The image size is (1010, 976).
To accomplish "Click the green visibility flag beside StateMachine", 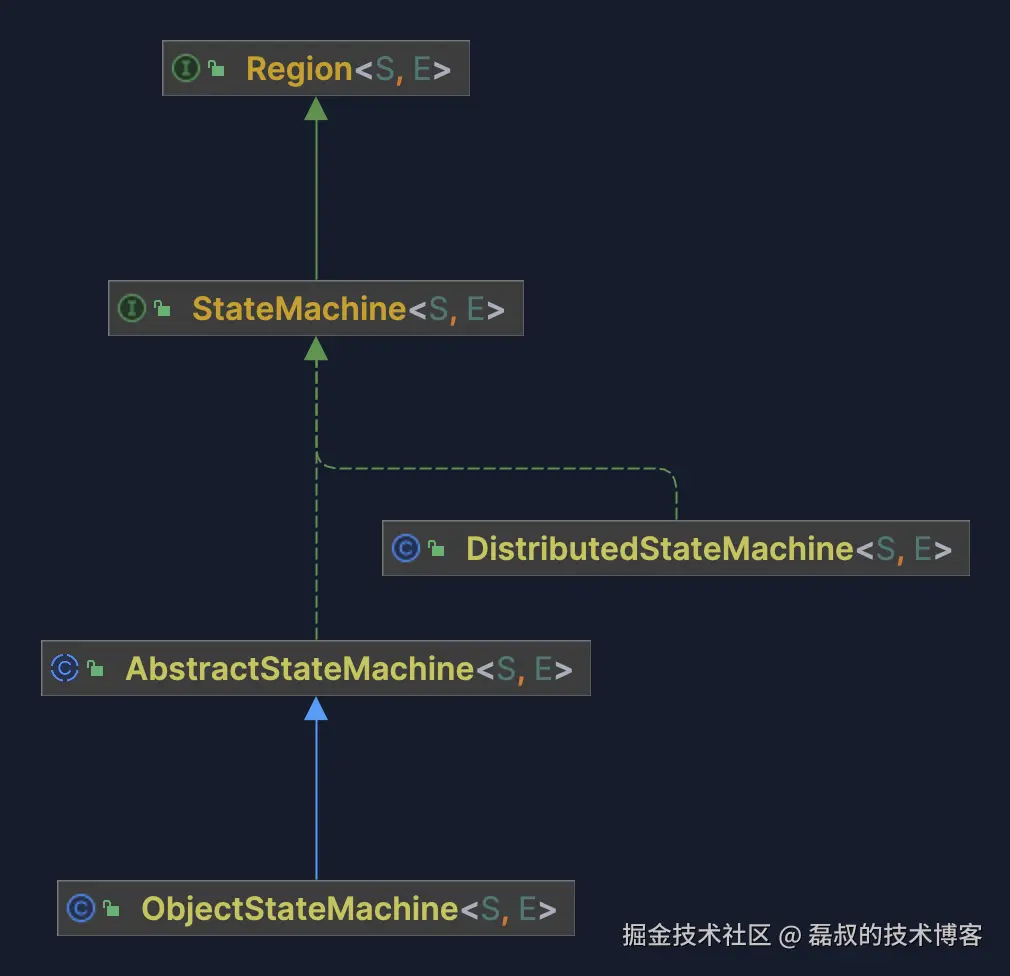I will 162,308.
